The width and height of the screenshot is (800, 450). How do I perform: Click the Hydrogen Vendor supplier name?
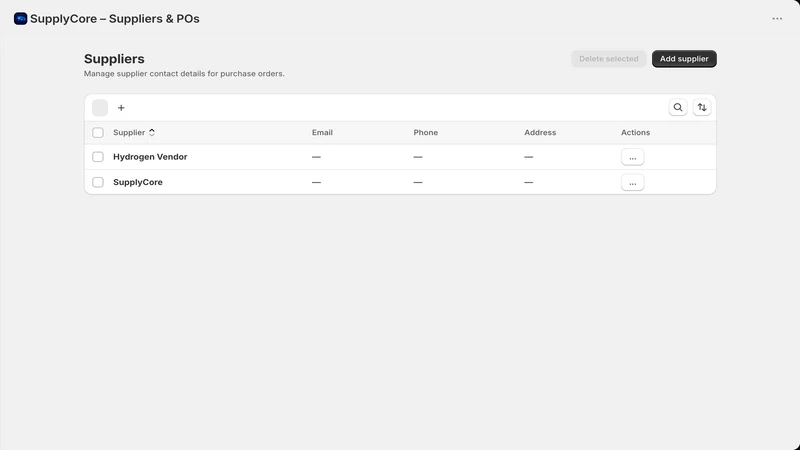click(x=150, y=157)
